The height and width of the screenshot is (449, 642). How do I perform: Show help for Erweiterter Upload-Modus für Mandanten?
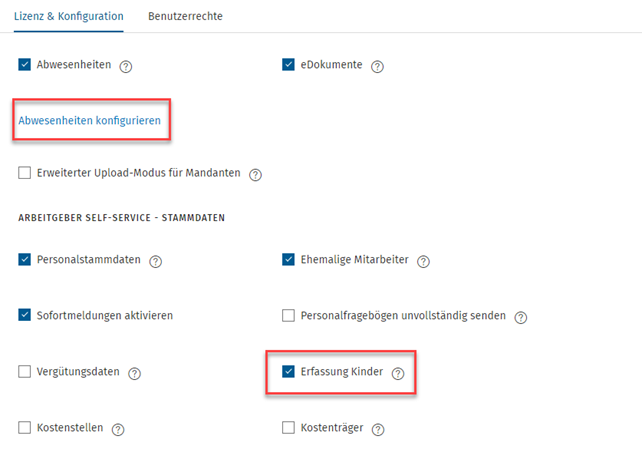pyautogui.click(x=255, y=175)
